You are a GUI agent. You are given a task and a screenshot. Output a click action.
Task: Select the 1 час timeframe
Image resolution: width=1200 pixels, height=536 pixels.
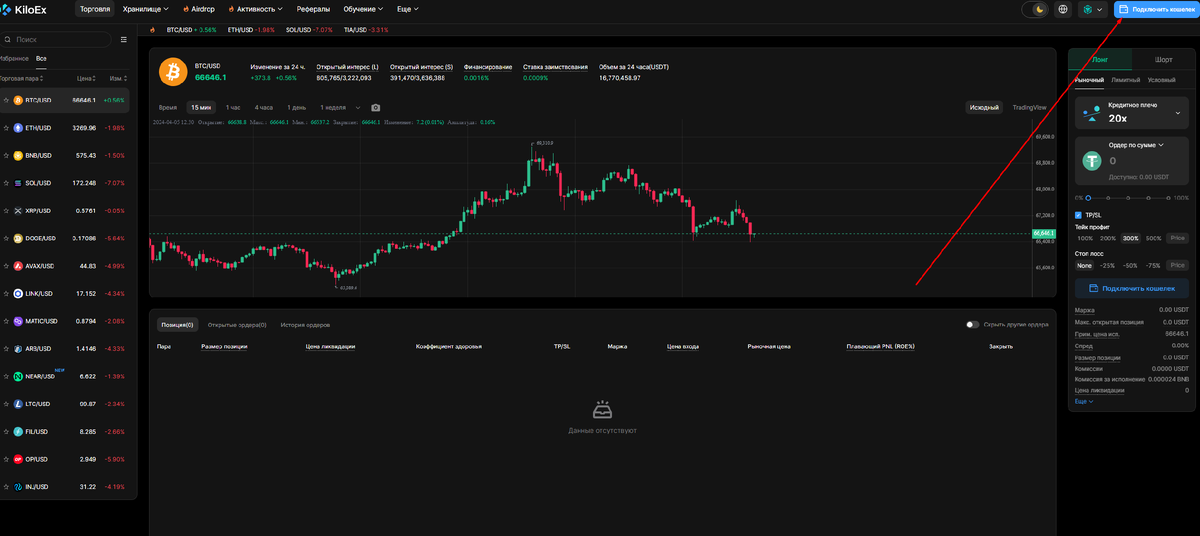tap(232, 107)
